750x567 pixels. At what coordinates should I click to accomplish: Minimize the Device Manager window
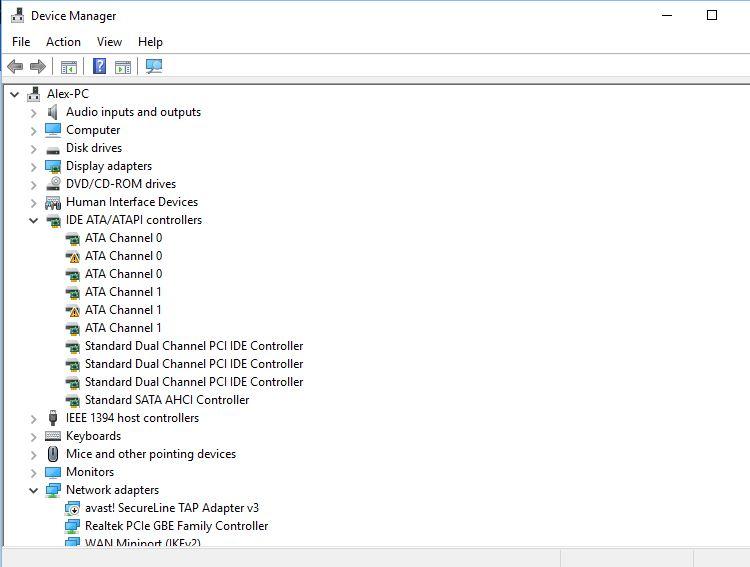coord(667,15)
